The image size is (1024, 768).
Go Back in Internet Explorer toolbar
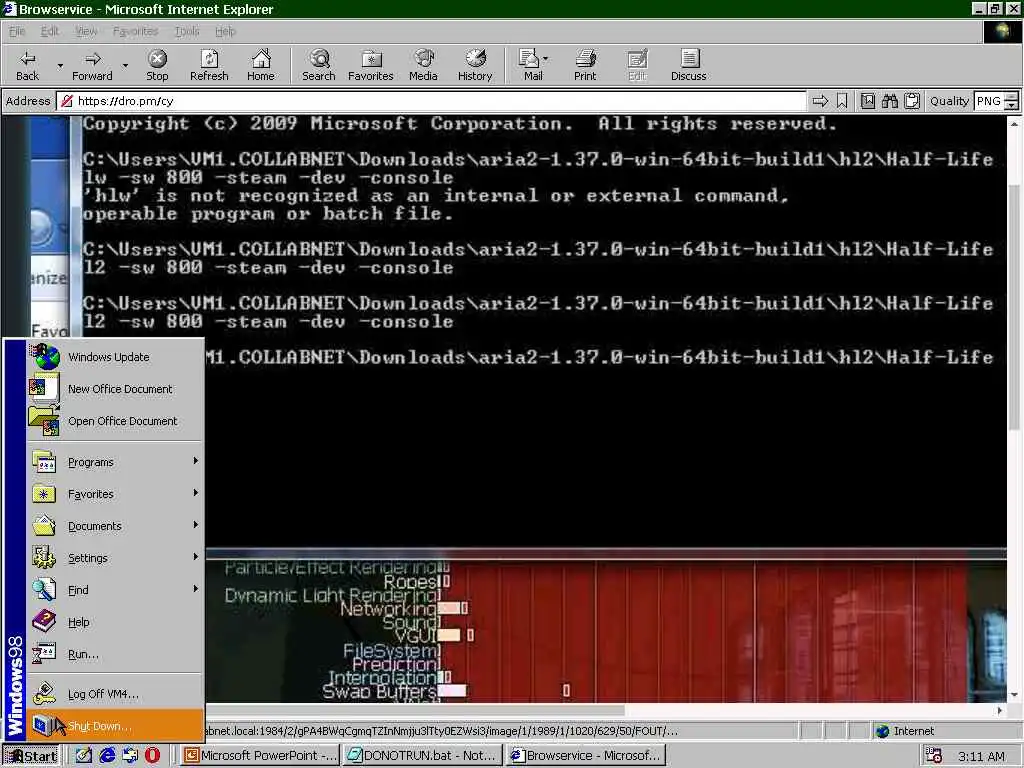point(27,65)
